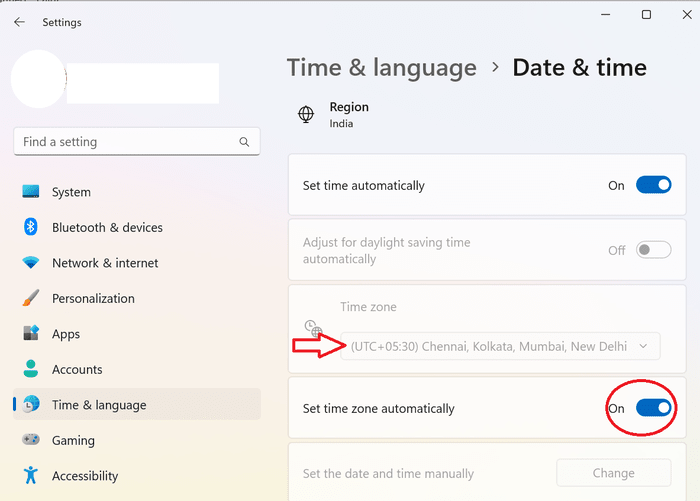The width and height of the screenshot is (700, 501).
Task: Click the Set time zone automatically label
Action: [x=379, y=408]
